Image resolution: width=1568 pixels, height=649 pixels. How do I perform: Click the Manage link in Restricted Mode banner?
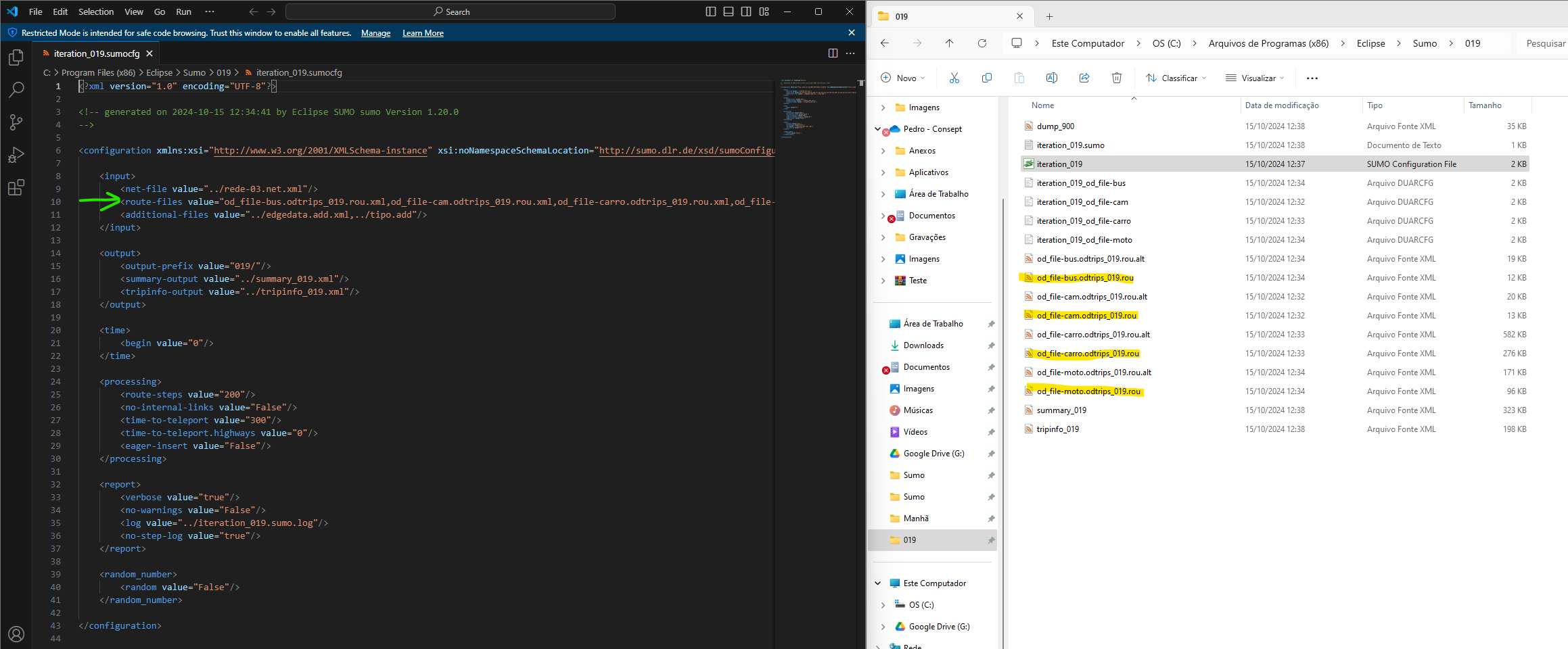375,33
